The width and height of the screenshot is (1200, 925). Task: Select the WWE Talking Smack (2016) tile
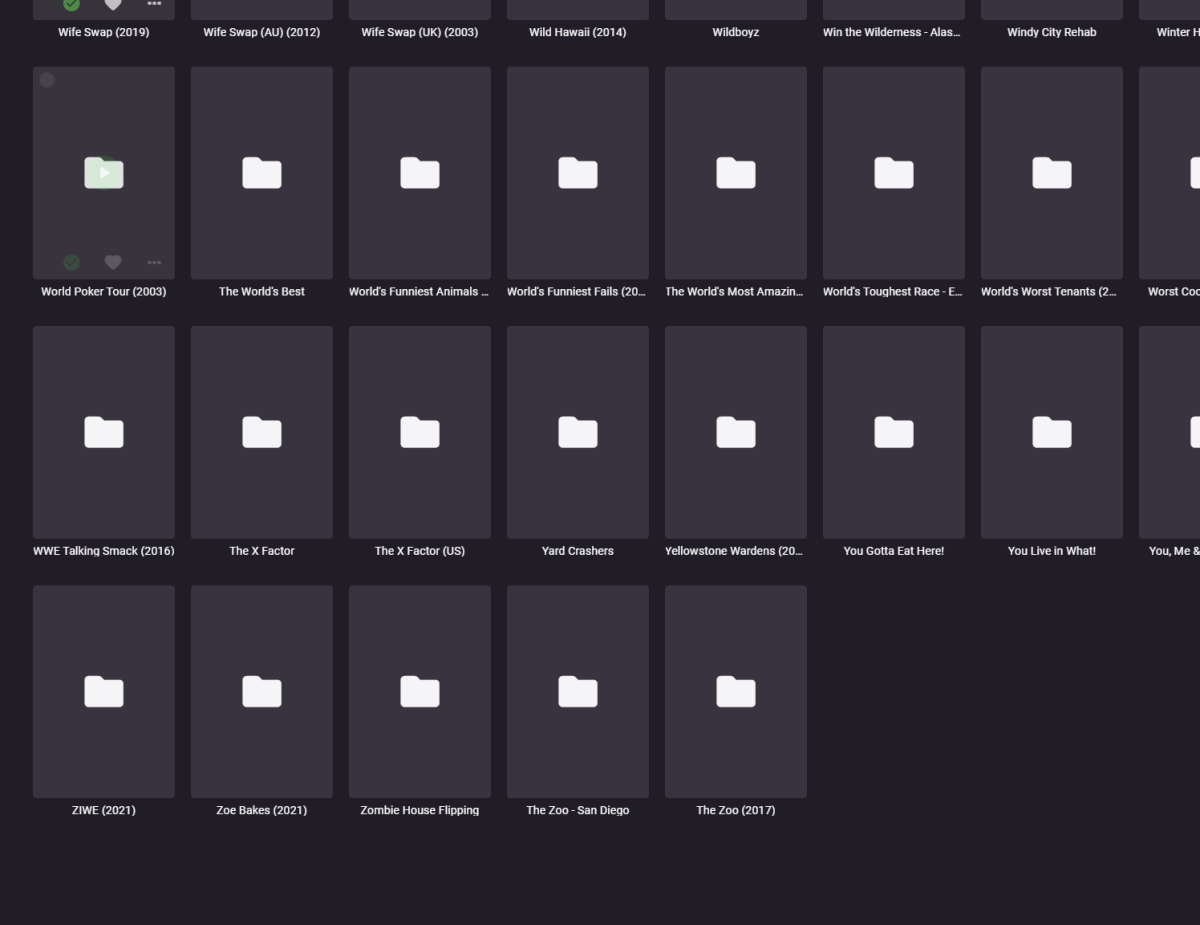[x=104, y=432]
